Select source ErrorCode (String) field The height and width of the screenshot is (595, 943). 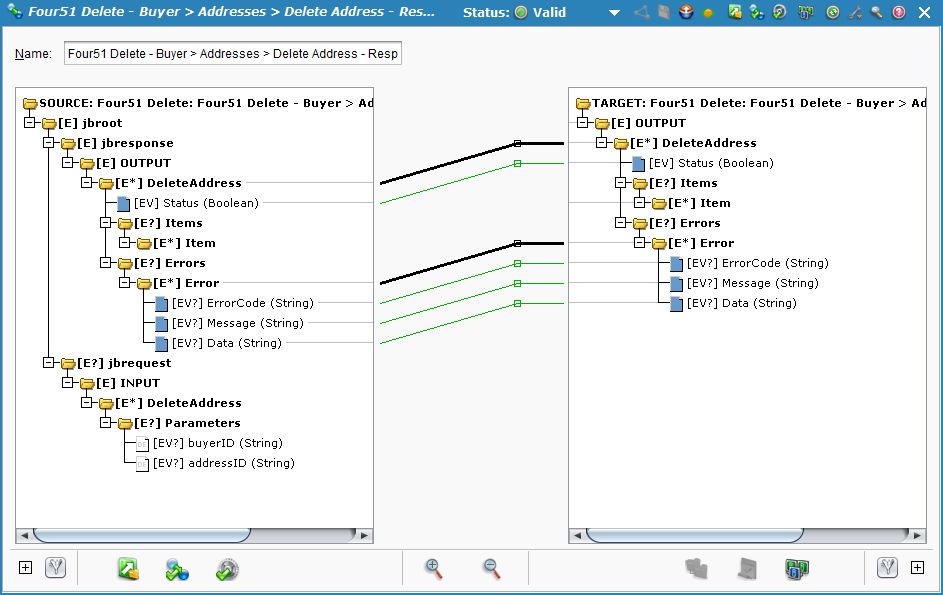coord(242,303)
